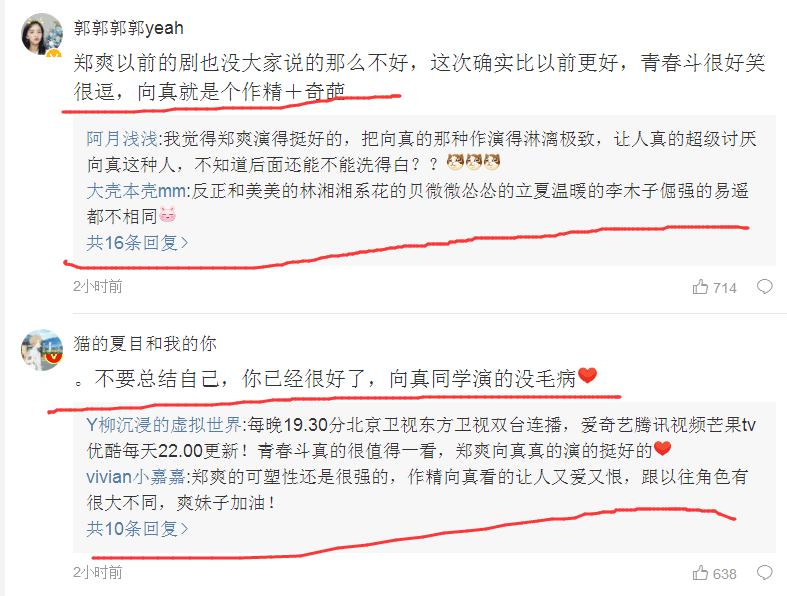Like the comment with 638 likes

[700, 573]
